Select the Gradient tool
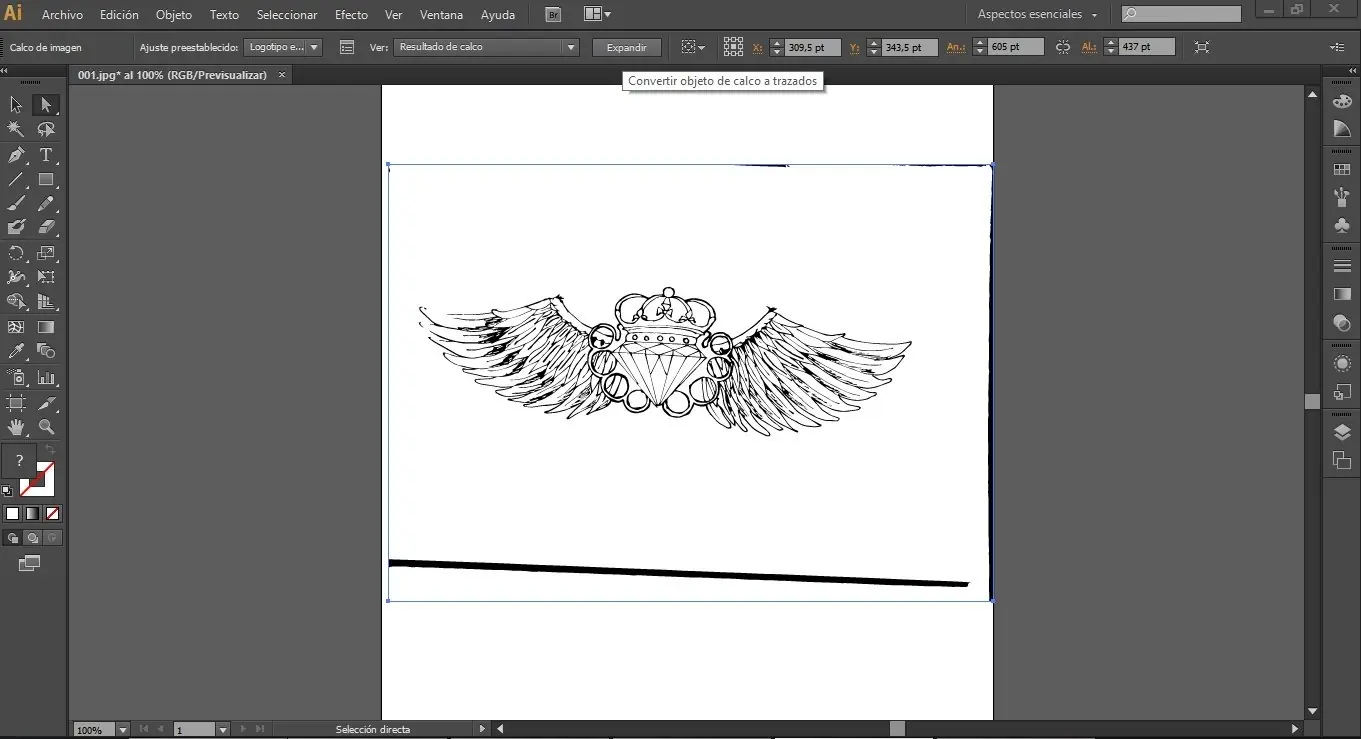 pyautogui.click(x=46, y=327)
